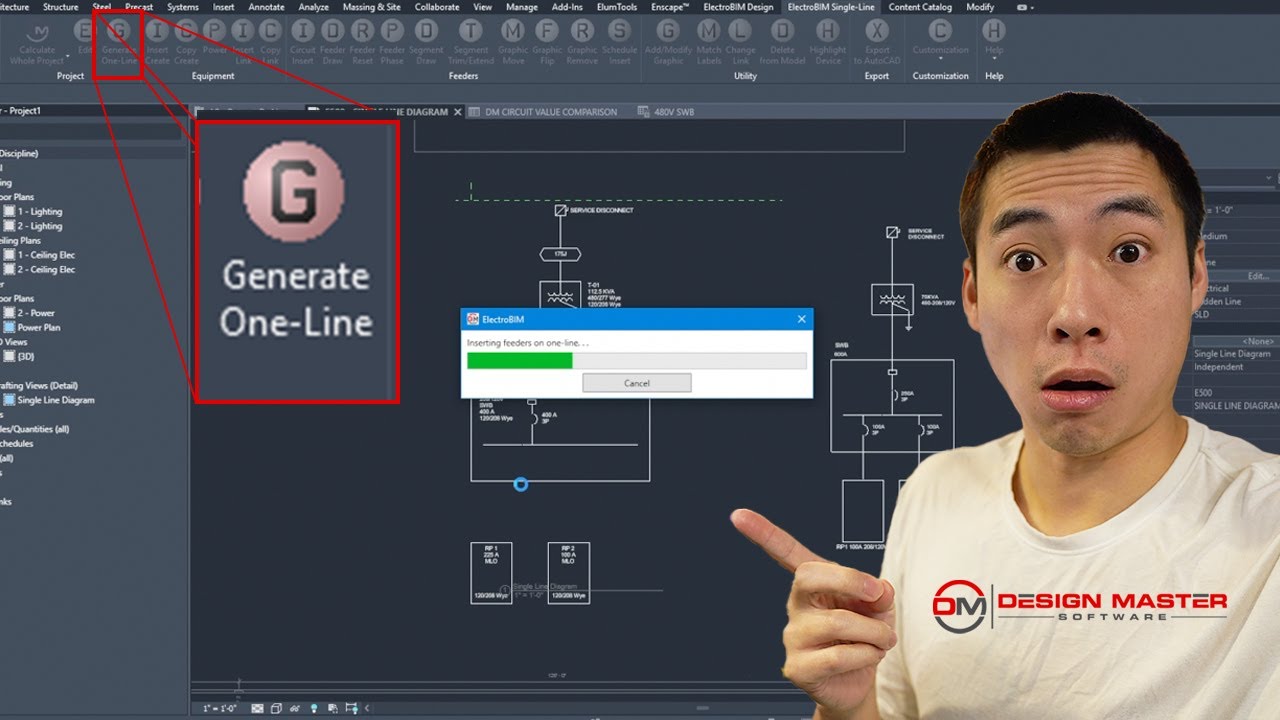
Task: Click the Copy Link equipment icon
Action: click(x=270, y=32)
